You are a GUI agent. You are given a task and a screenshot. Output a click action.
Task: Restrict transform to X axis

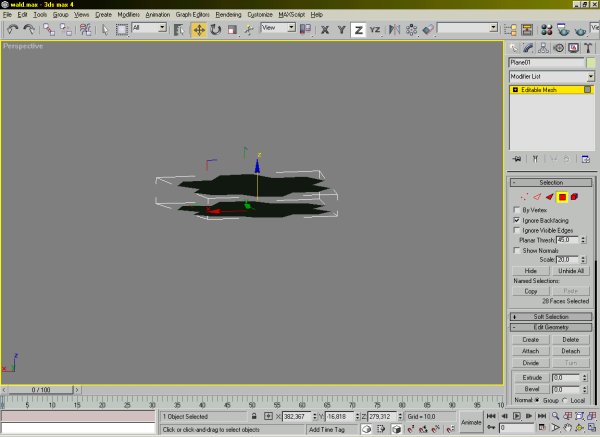click(326, 30)
